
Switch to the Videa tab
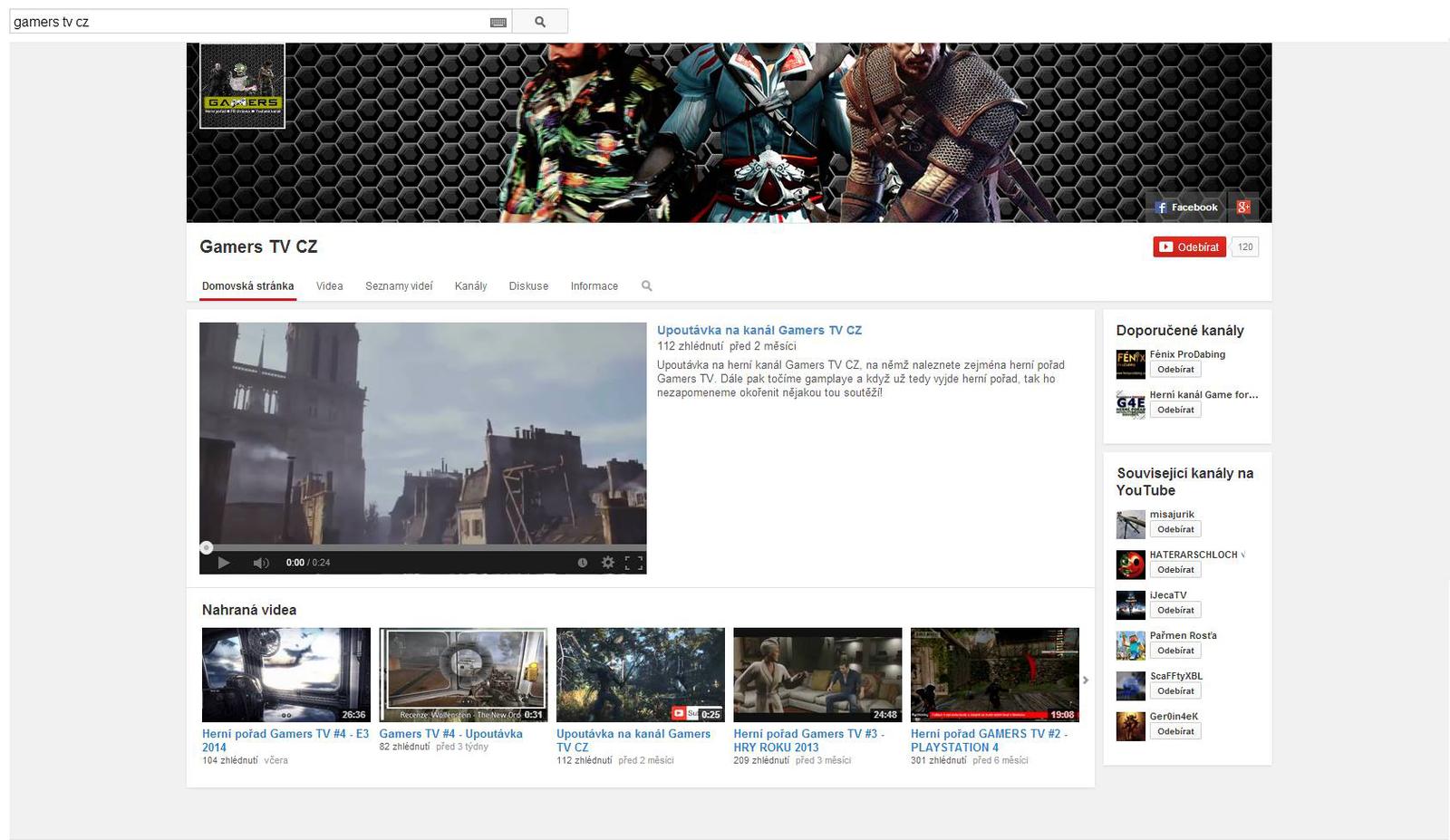pos(329,286)
